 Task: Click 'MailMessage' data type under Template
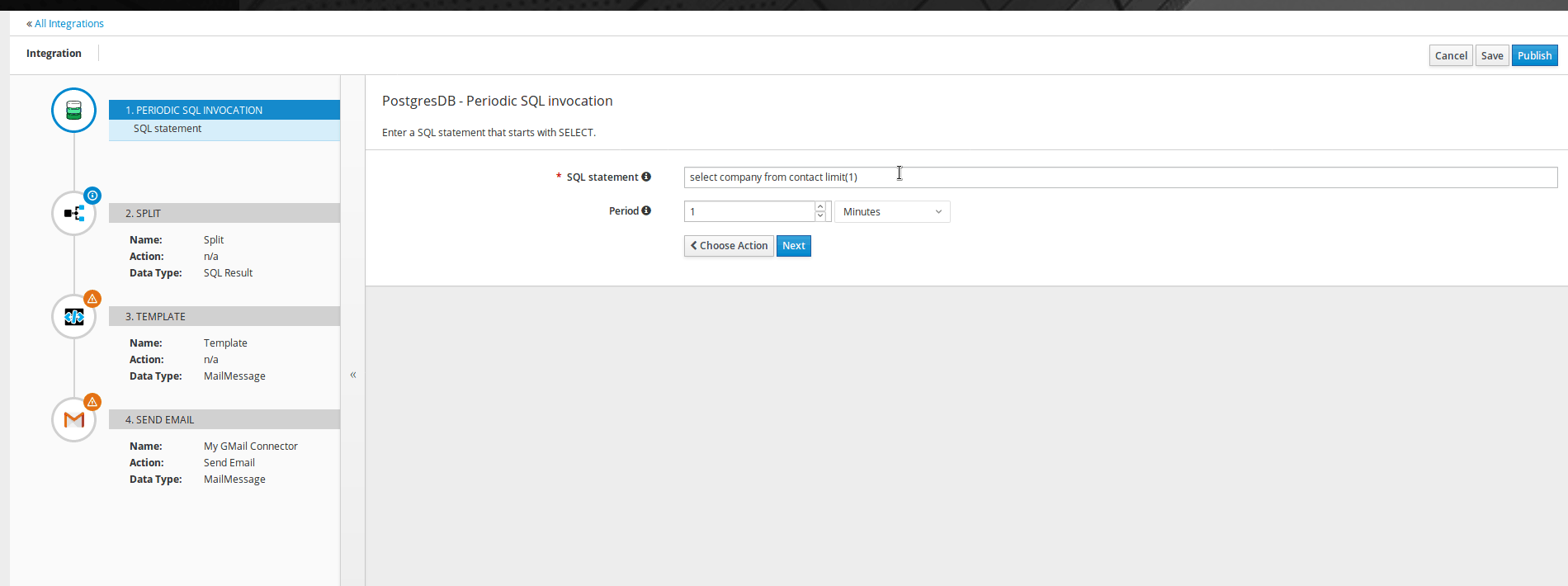click(234, 376)
